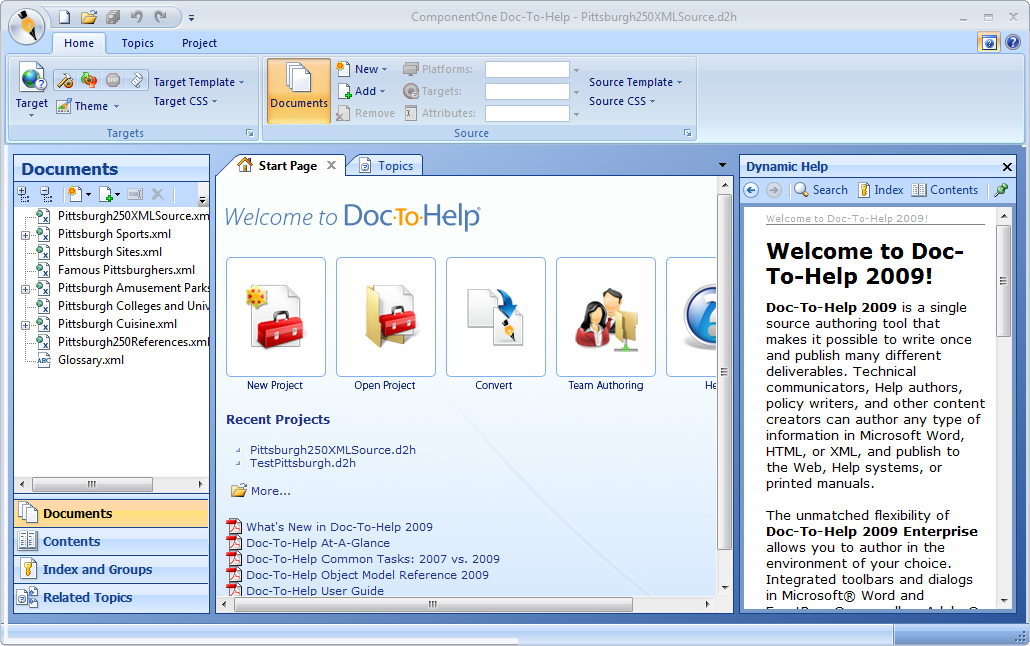Open the Theme dropdown
This screenshot has height=646, width=1030.
(88, 106)
